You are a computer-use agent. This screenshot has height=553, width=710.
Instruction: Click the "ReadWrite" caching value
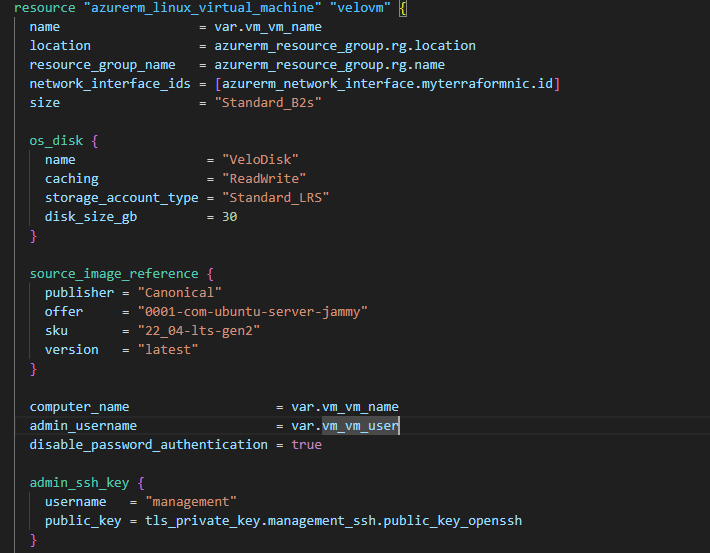point(264,179)
